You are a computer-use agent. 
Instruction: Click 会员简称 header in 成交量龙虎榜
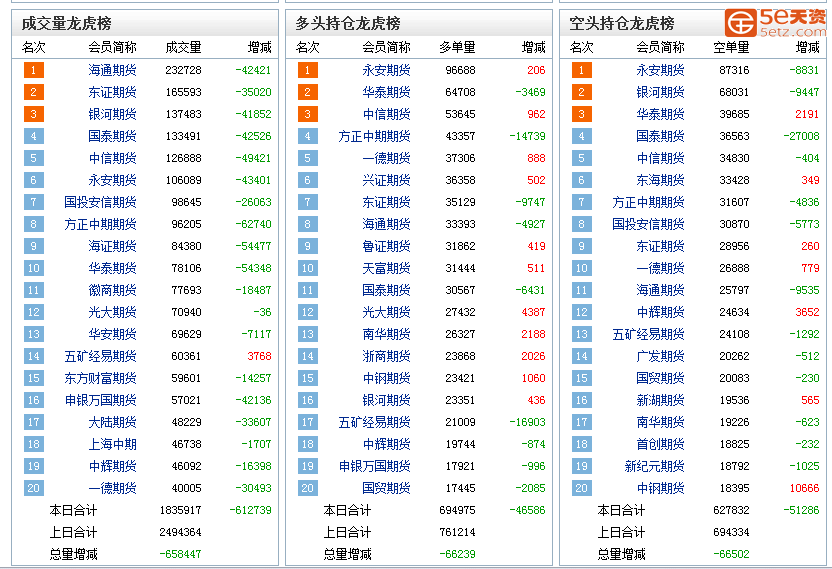pos(112,48)
